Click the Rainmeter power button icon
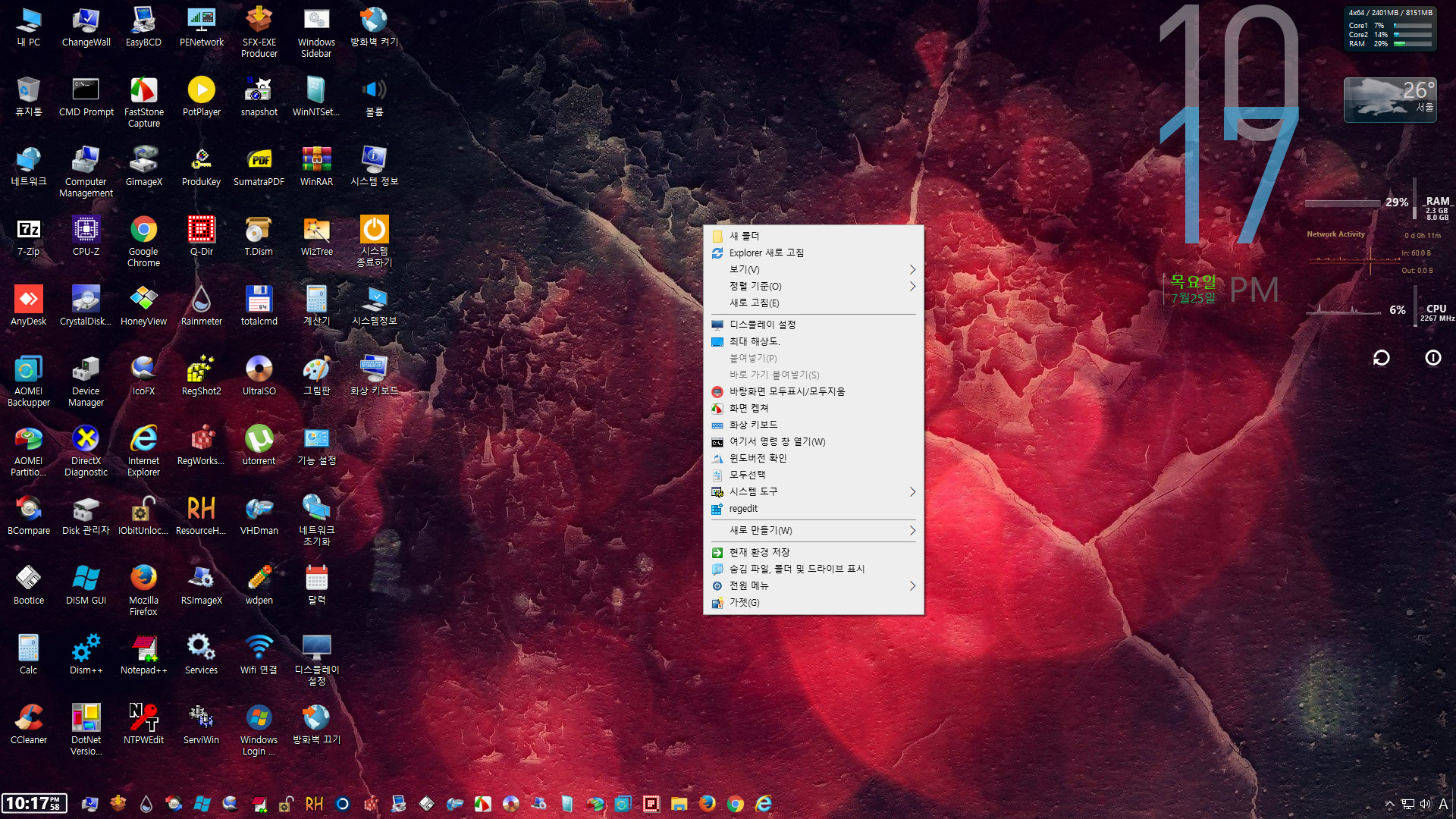Screen dimensions: 1456x819 (1432, 358)
